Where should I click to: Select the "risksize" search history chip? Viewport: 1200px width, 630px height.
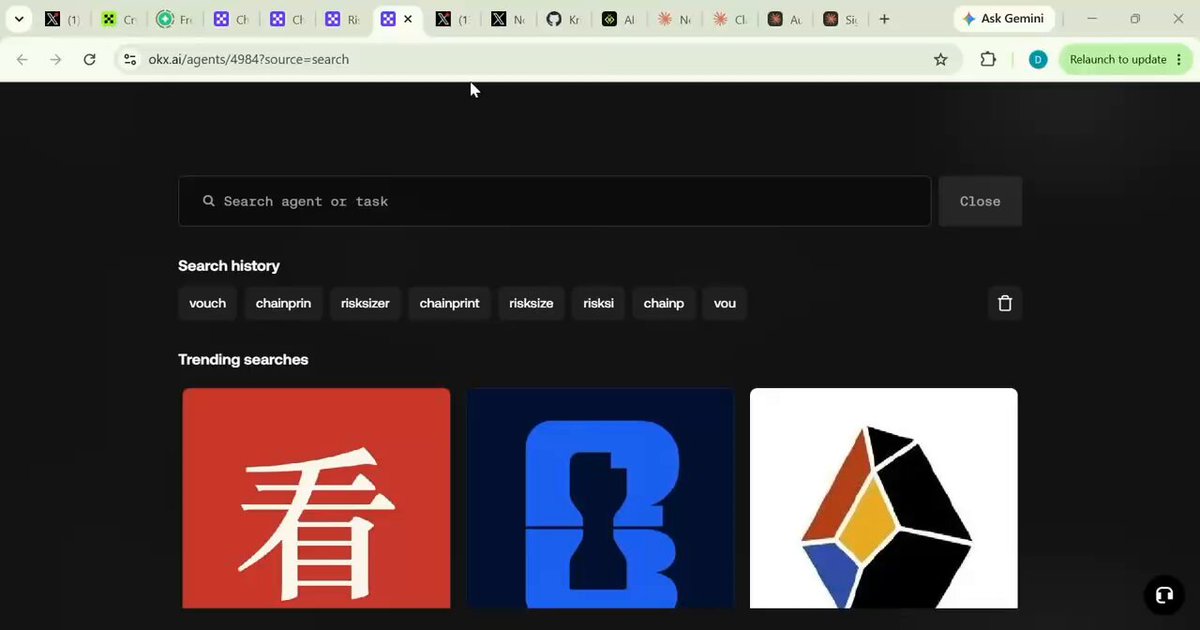tap(531, 303)
